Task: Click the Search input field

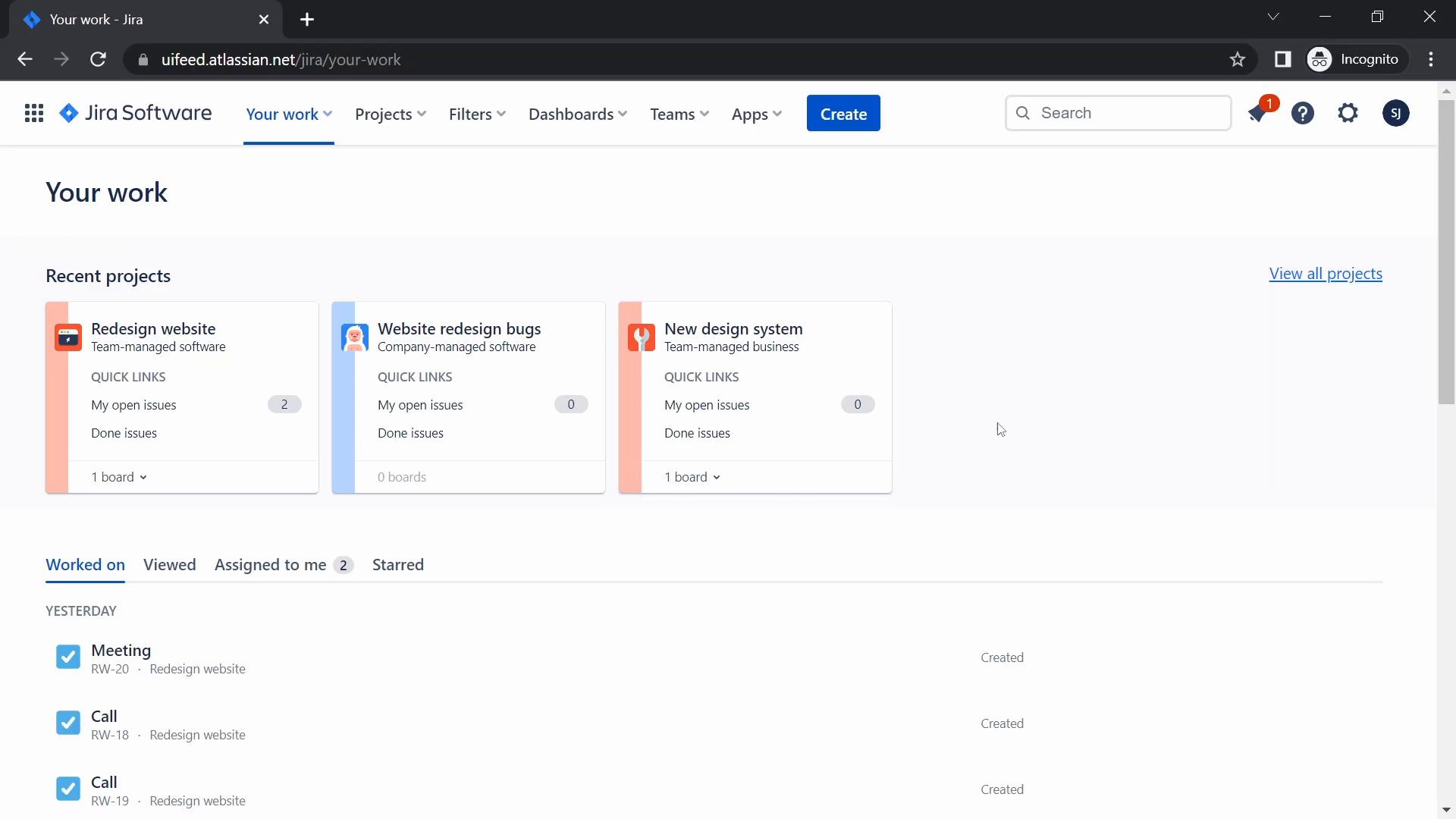Action: tap(1118, 113)
